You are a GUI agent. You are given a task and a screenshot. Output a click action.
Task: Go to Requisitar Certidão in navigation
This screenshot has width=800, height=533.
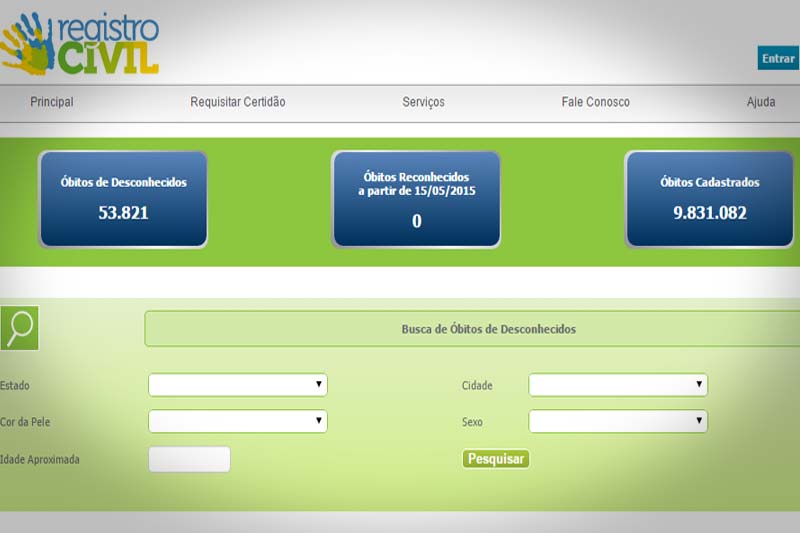(237, 102)
